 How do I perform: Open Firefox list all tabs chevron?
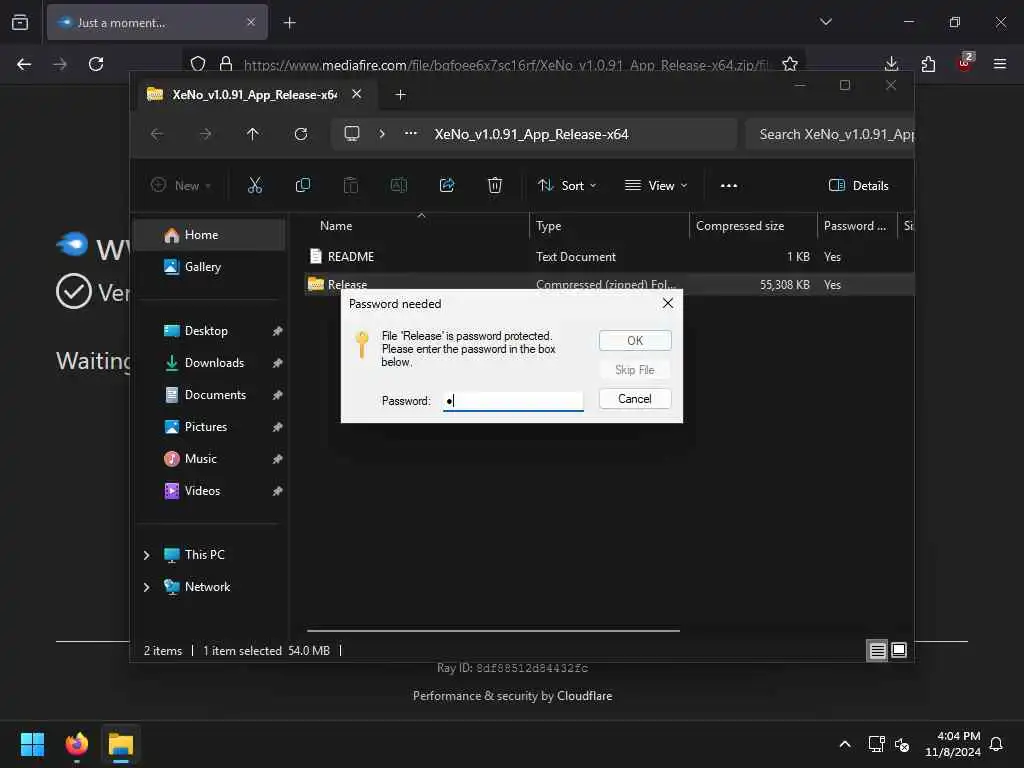(826, 22)
